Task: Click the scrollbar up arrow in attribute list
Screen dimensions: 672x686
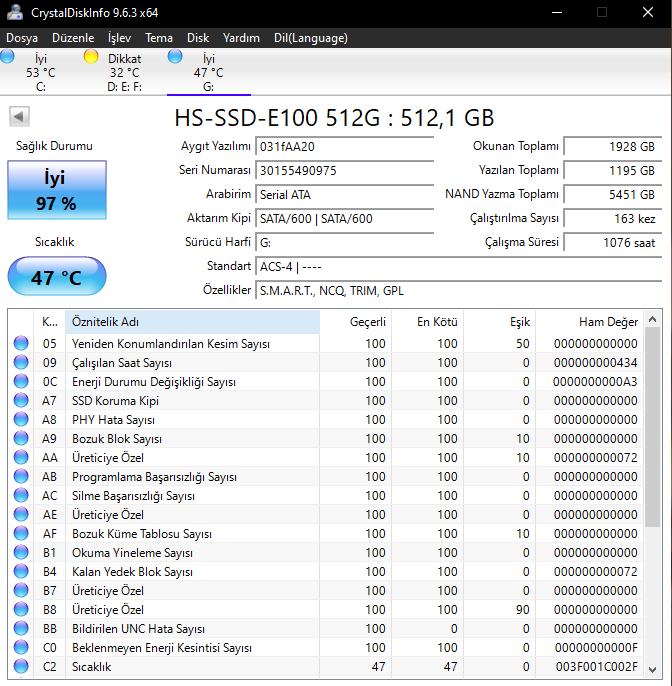Action: coord(653,319)
